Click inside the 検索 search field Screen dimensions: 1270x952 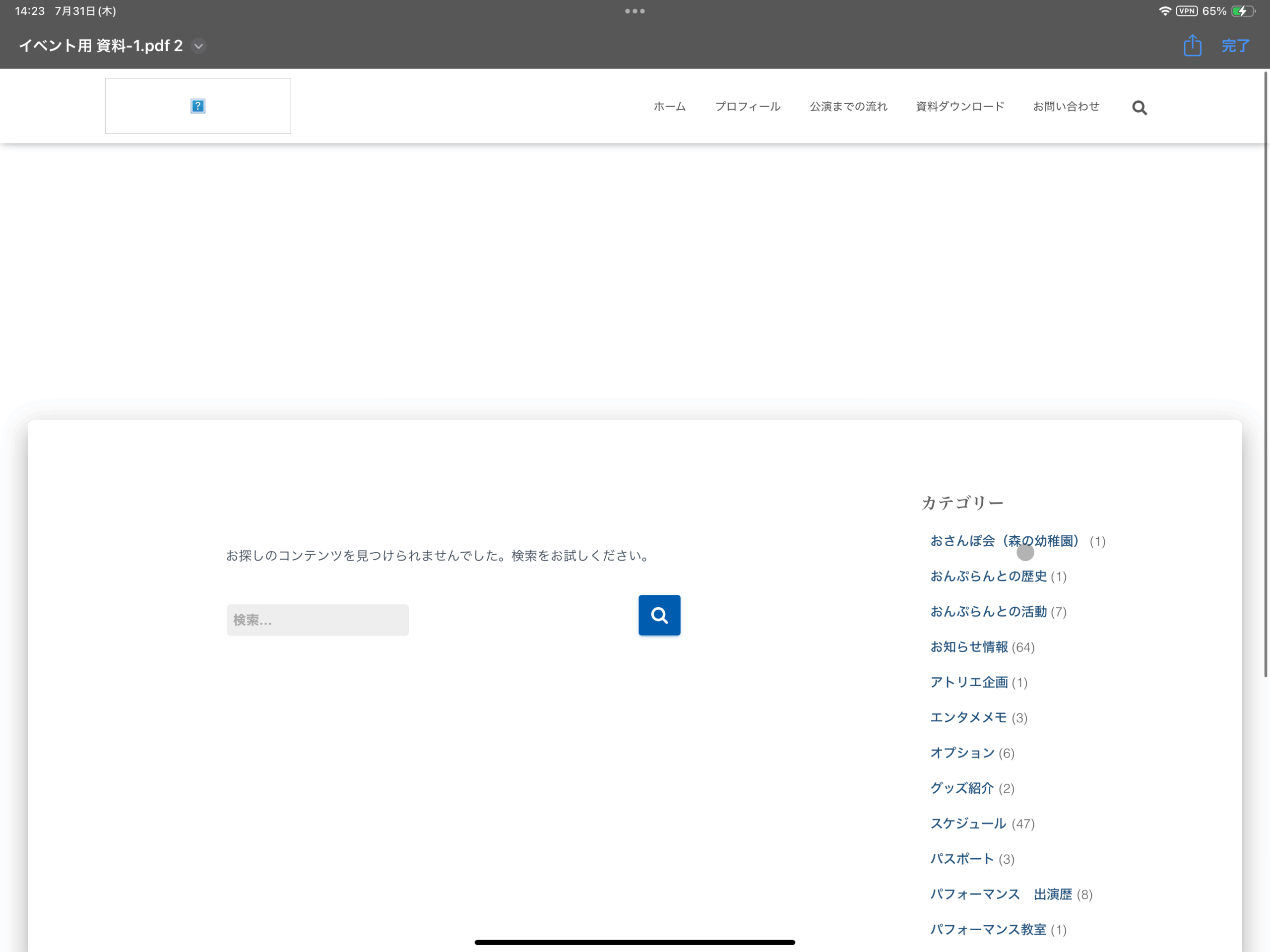(x=317, y=620)
